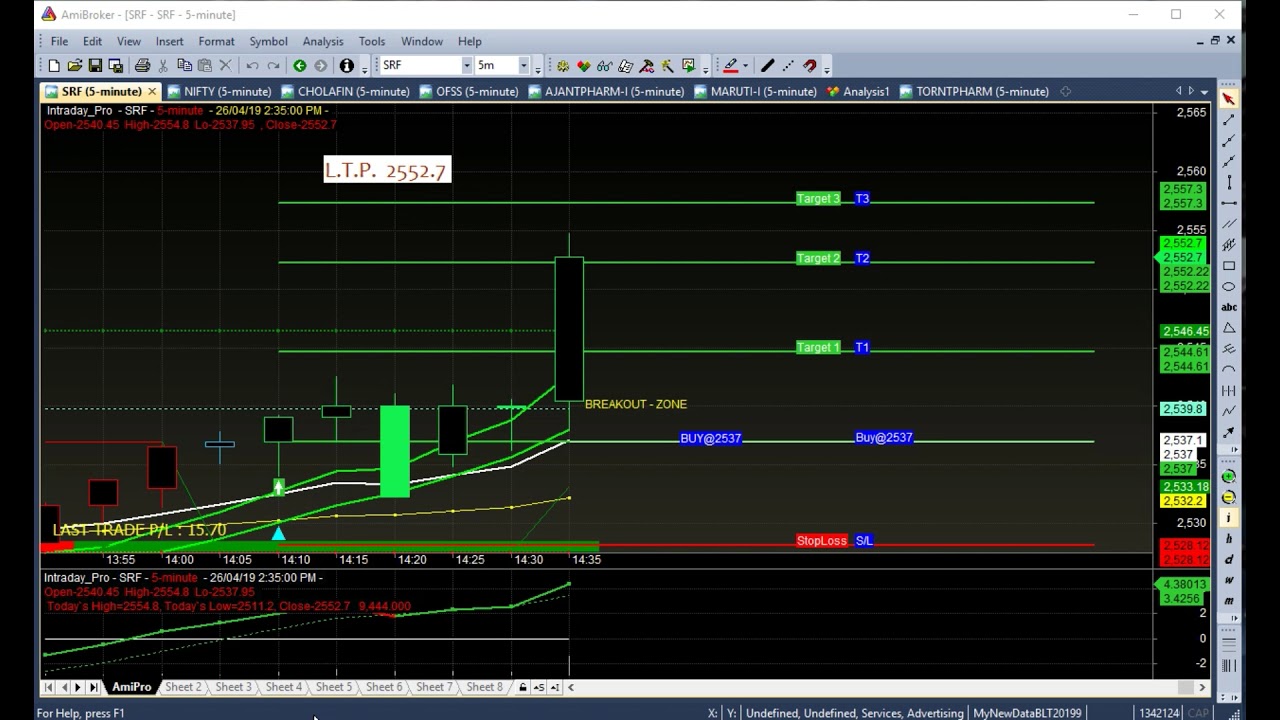1280x720 pixels.
Task: Select the triangle drawing tool
Action: pos(1229,328)
